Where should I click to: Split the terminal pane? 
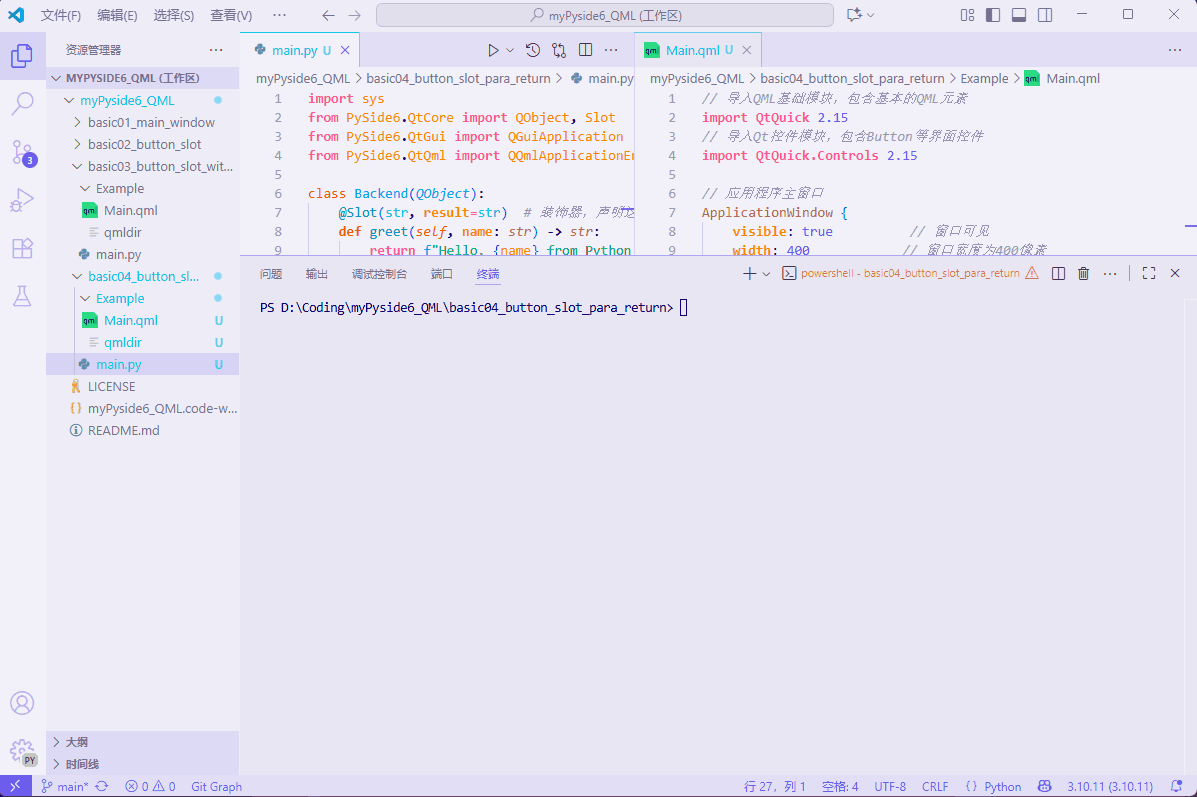click(1058, 273)
